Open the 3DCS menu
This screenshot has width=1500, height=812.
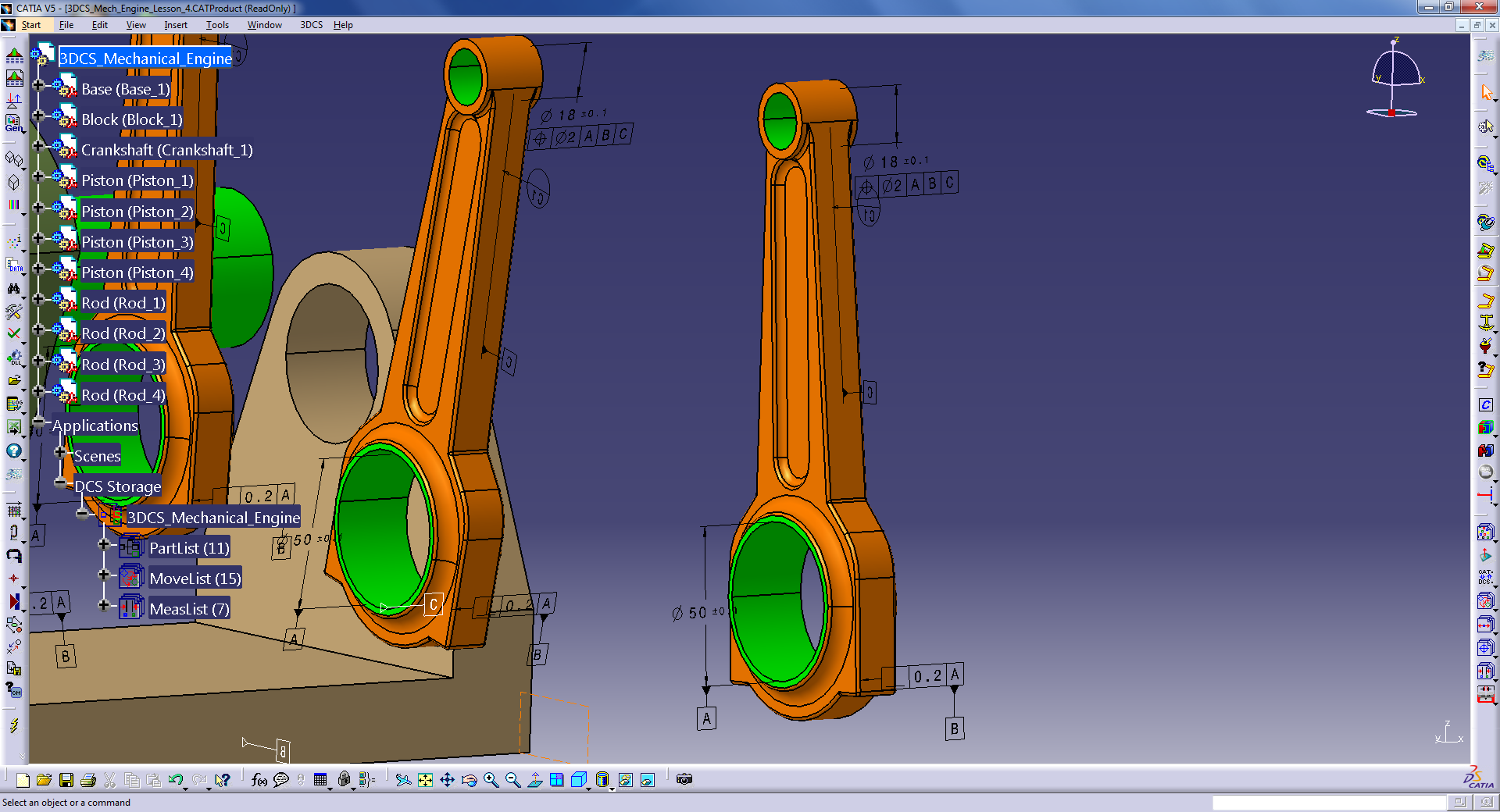pos(312,25)
